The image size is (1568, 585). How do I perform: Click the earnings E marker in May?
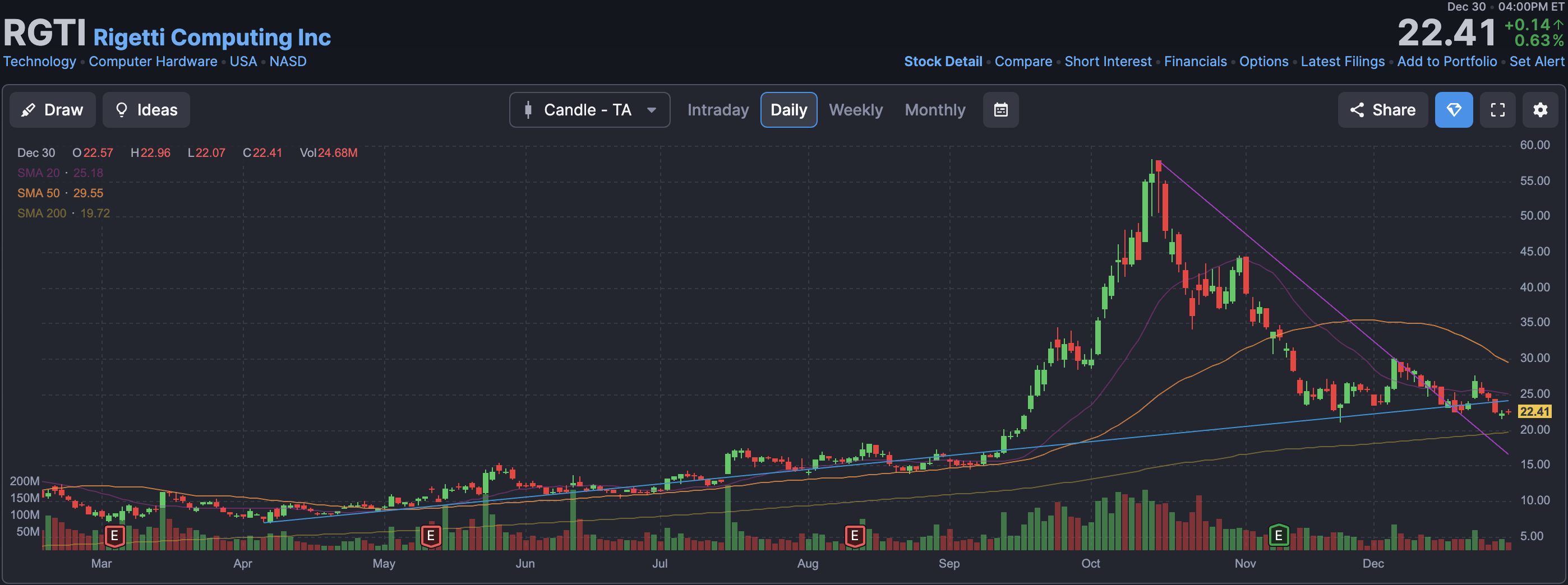(x=431, y=536)
